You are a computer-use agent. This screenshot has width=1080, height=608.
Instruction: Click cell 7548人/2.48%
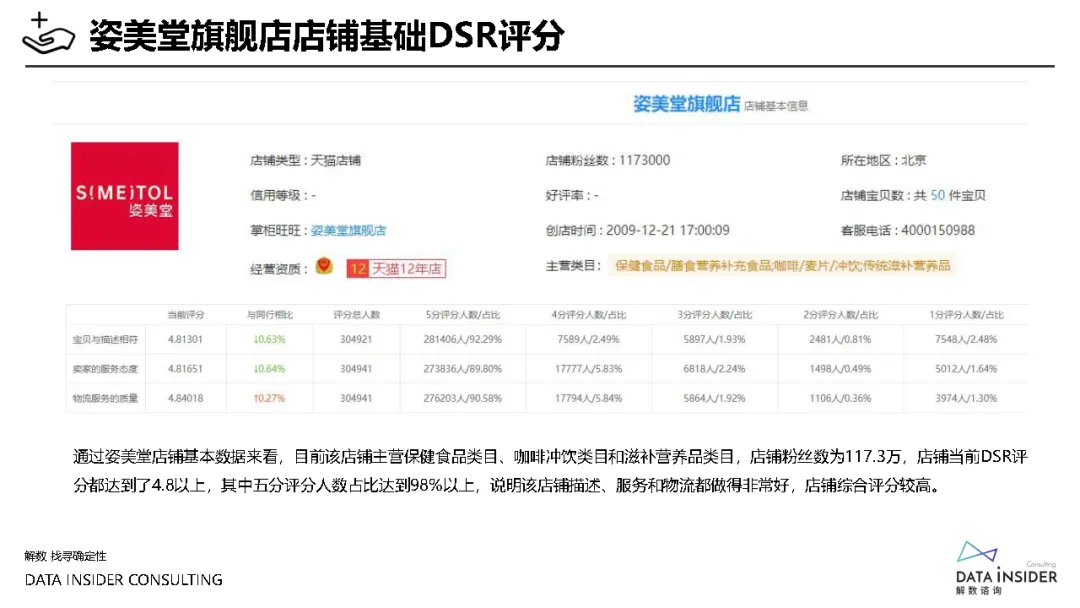coord(966,339)
